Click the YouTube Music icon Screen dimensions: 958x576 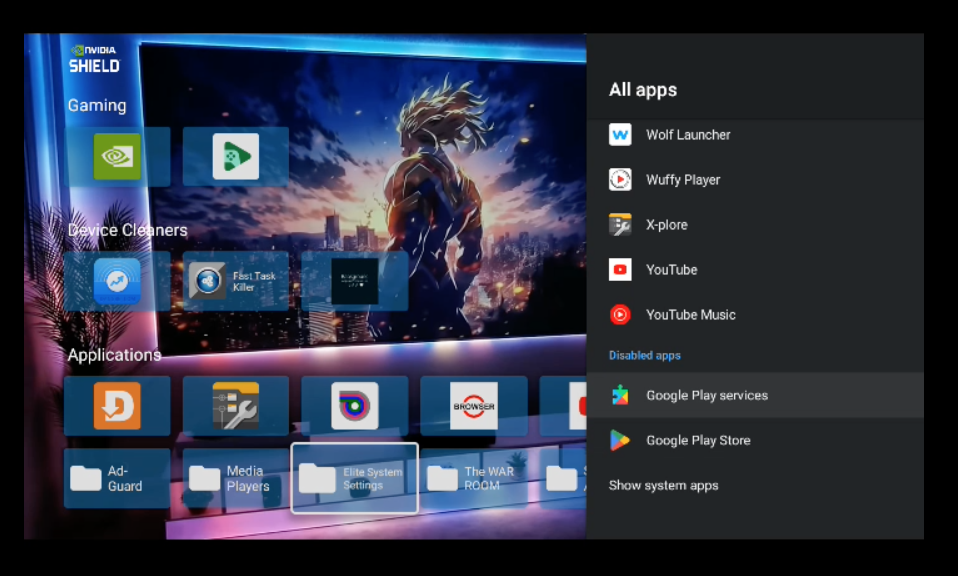(620, 315)
